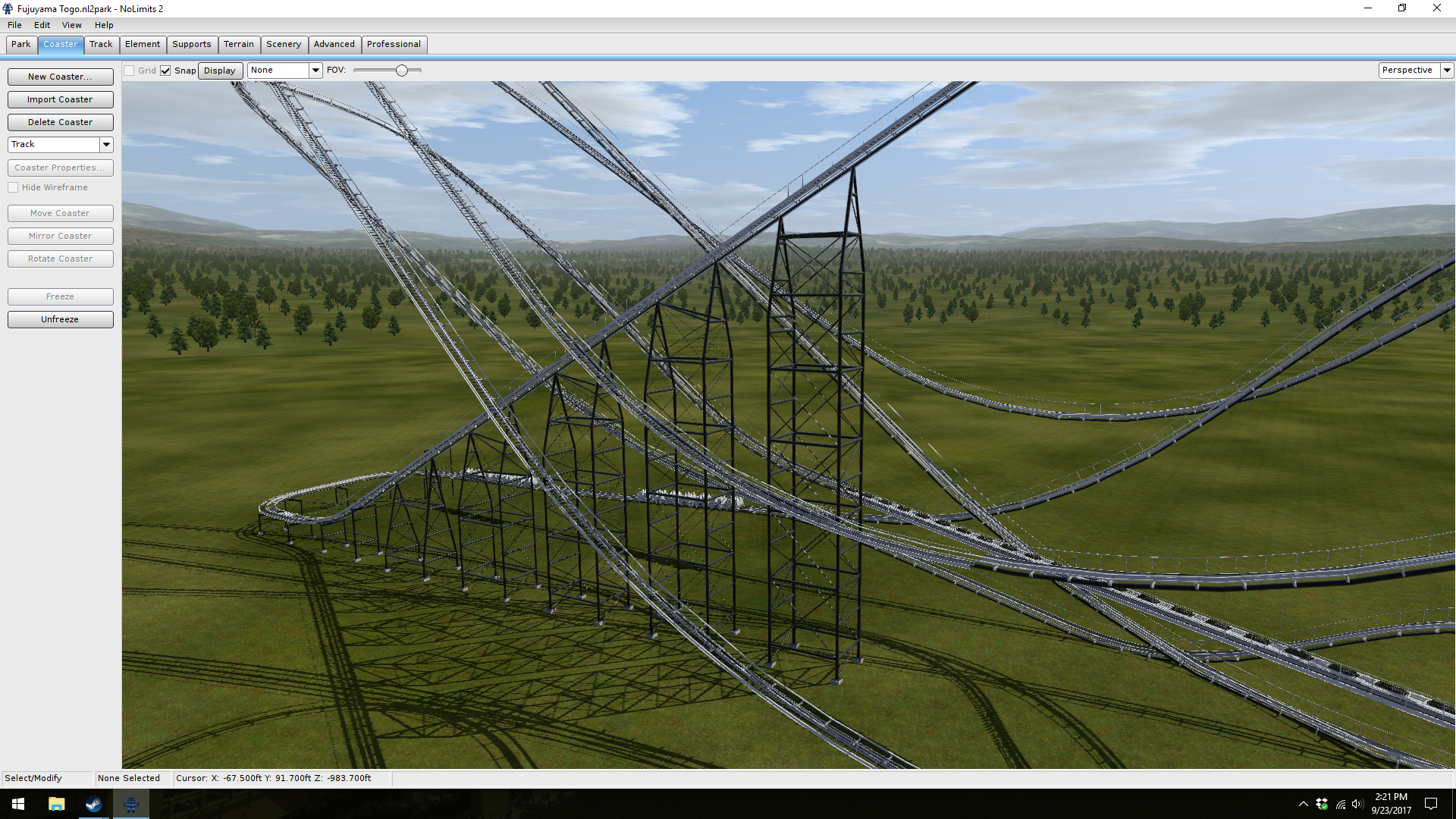
Task: Click the NoLimits 2 taskbar icon
Action: (x=130, y=804)
